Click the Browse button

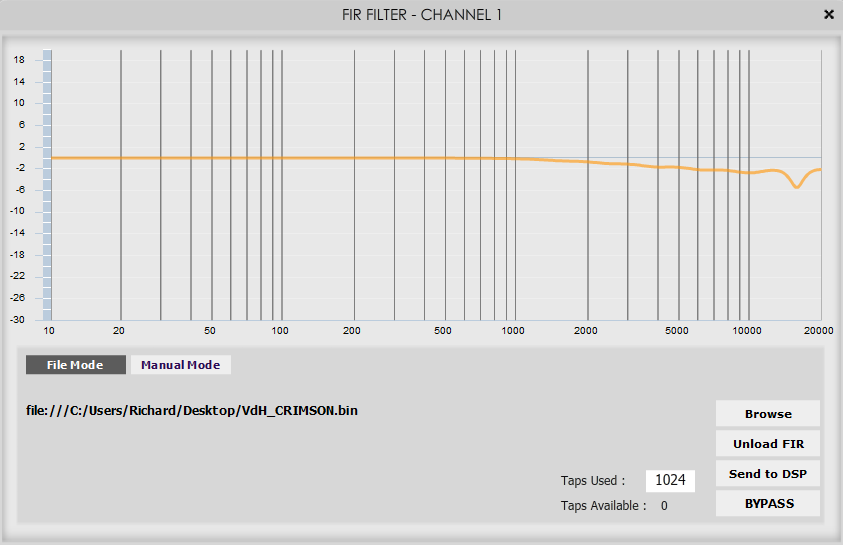pyautogui.click(x=768, y=414)
